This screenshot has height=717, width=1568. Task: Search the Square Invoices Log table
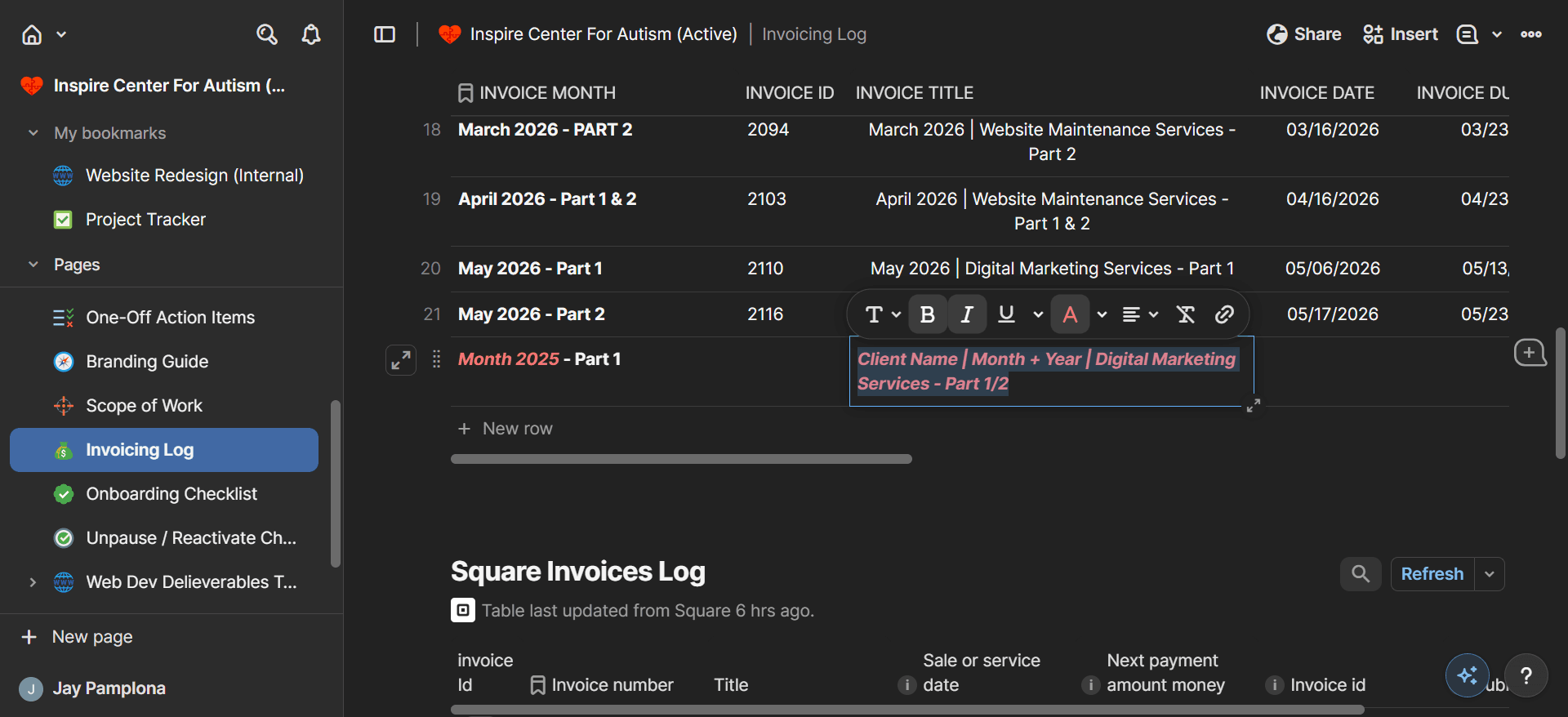pos(1361,574)
